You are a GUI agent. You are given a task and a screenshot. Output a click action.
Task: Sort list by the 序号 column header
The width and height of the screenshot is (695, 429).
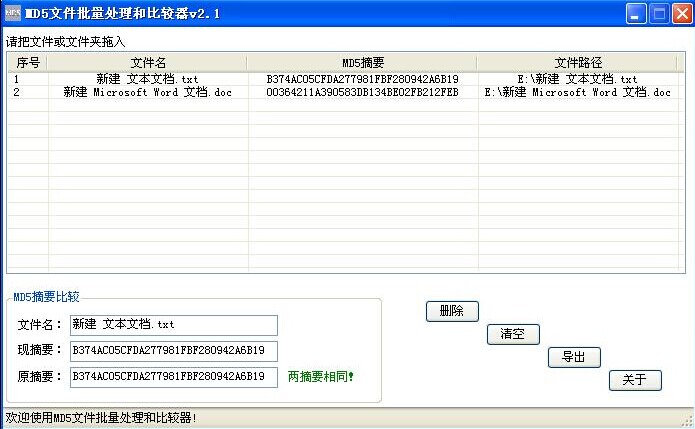[27, 63]
